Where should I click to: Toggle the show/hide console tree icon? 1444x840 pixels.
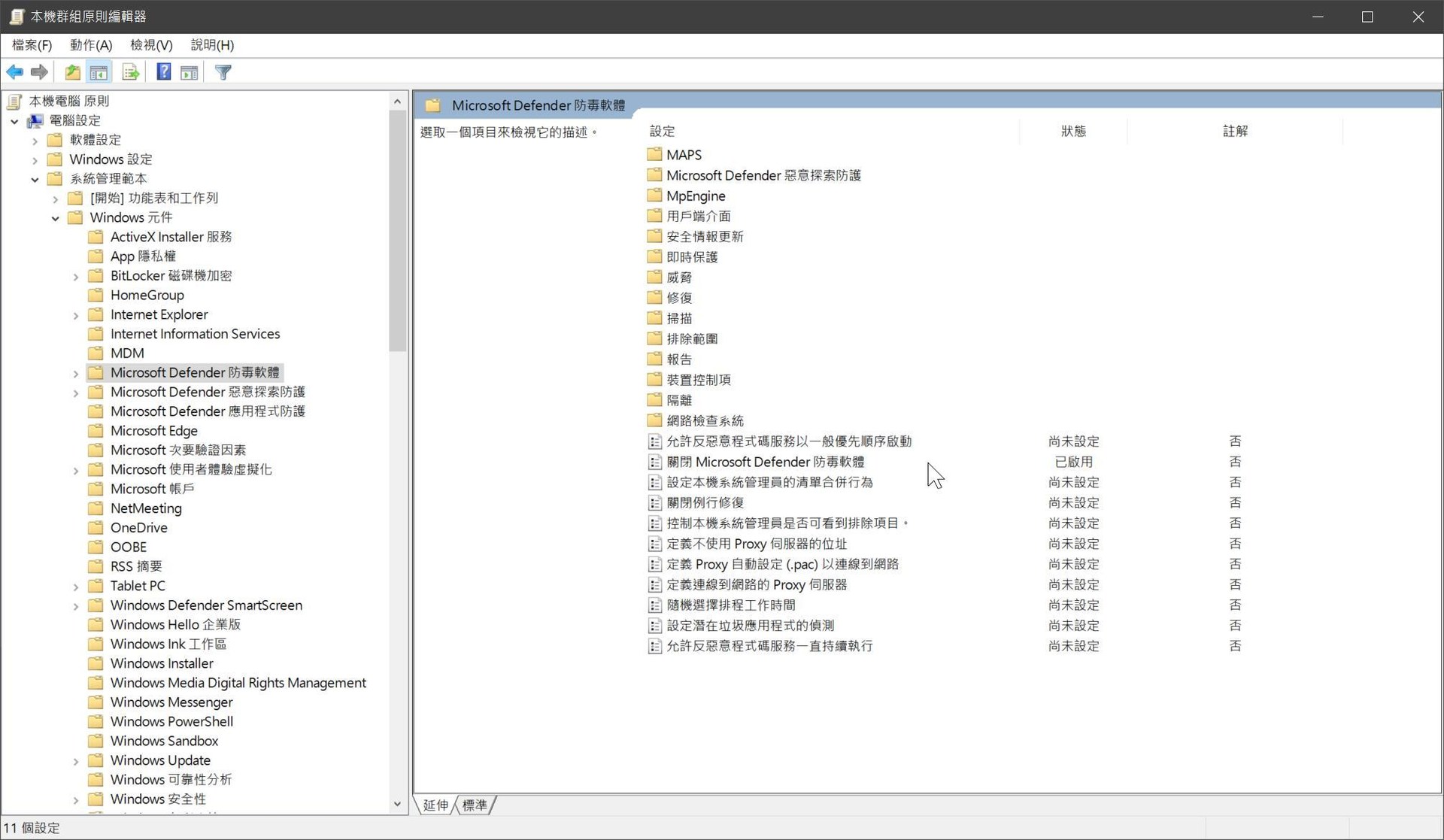99,72
